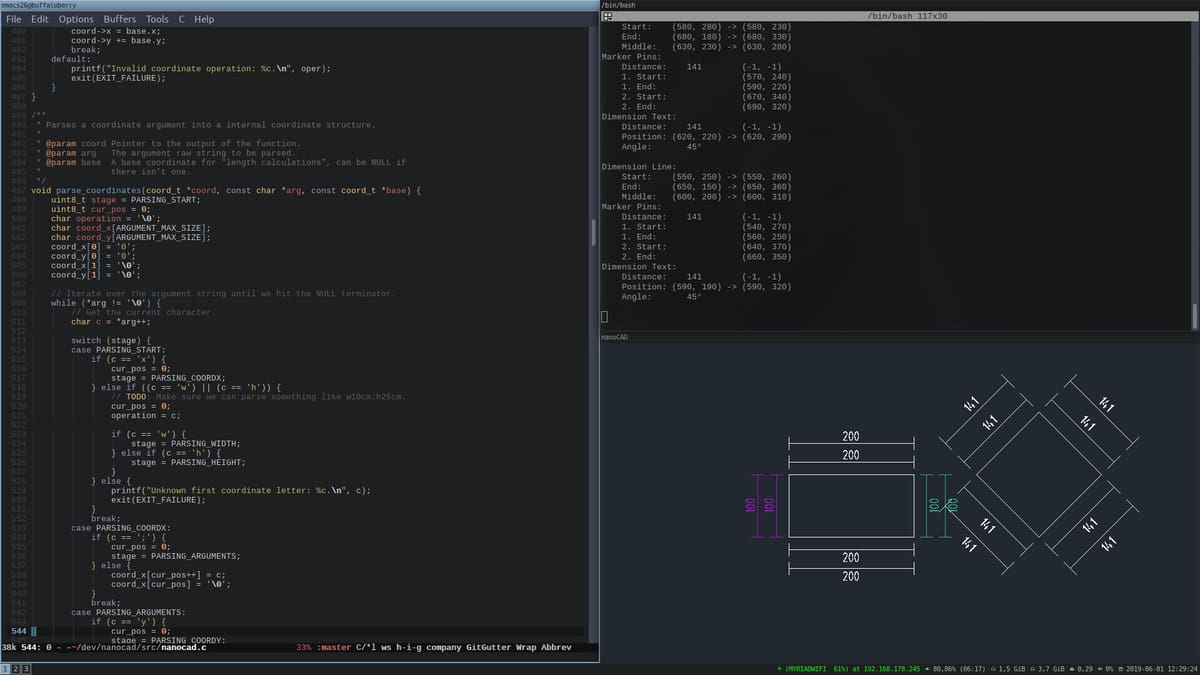Click the Abbrev minor mode label
1200x675 pixels.
[x=557, y=647]
